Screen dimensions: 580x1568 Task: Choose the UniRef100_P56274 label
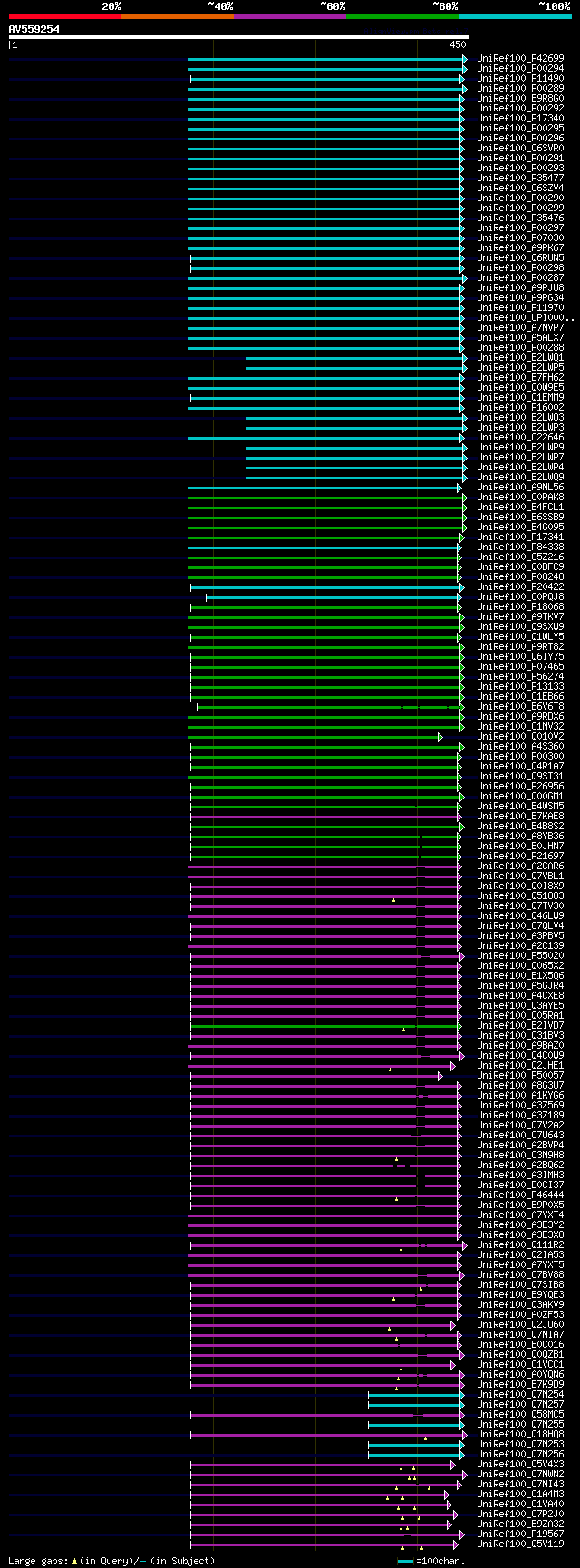520,677
